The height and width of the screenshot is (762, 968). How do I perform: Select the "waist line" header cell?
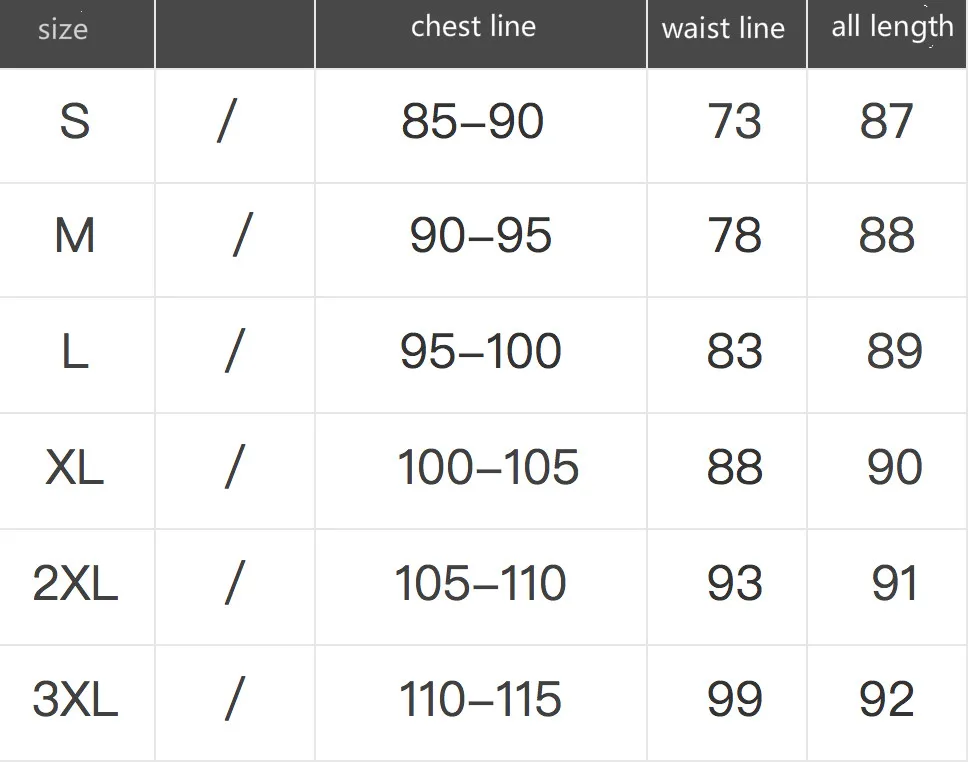tap(723, 28)
